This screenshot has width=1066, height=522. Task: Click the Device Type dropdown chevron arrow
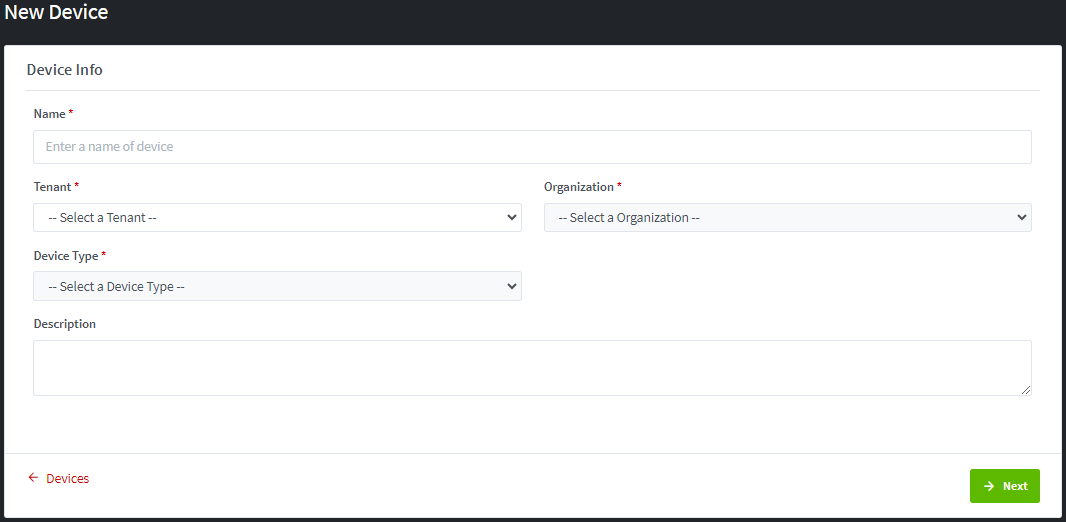(512, 286)
